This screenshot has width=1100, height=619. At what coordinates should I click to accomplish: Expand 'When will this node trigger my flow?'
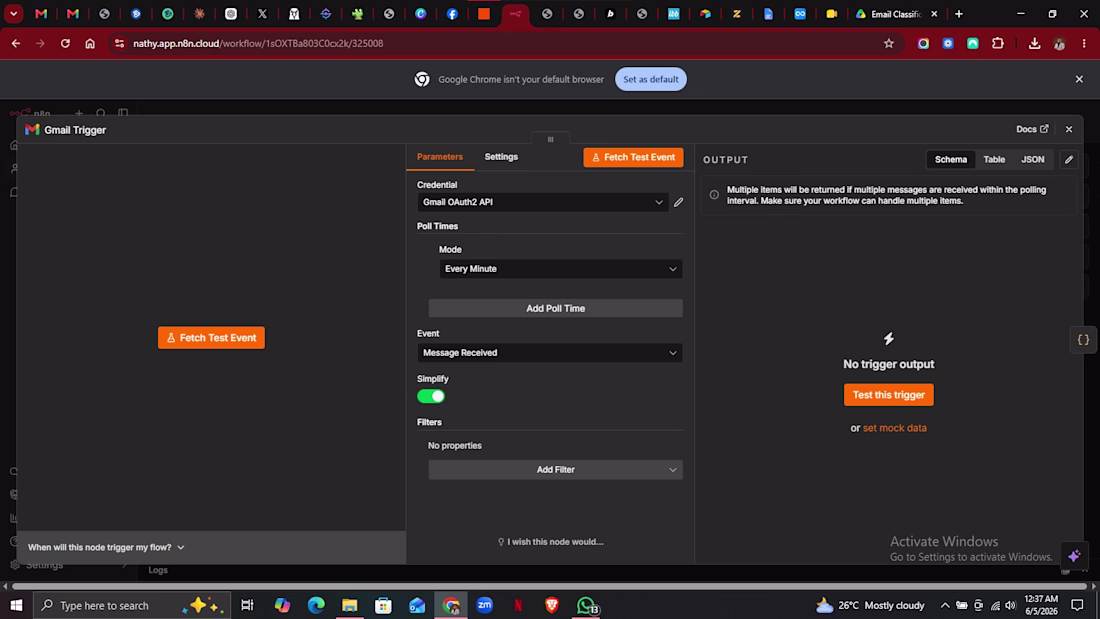coord(106,547)
